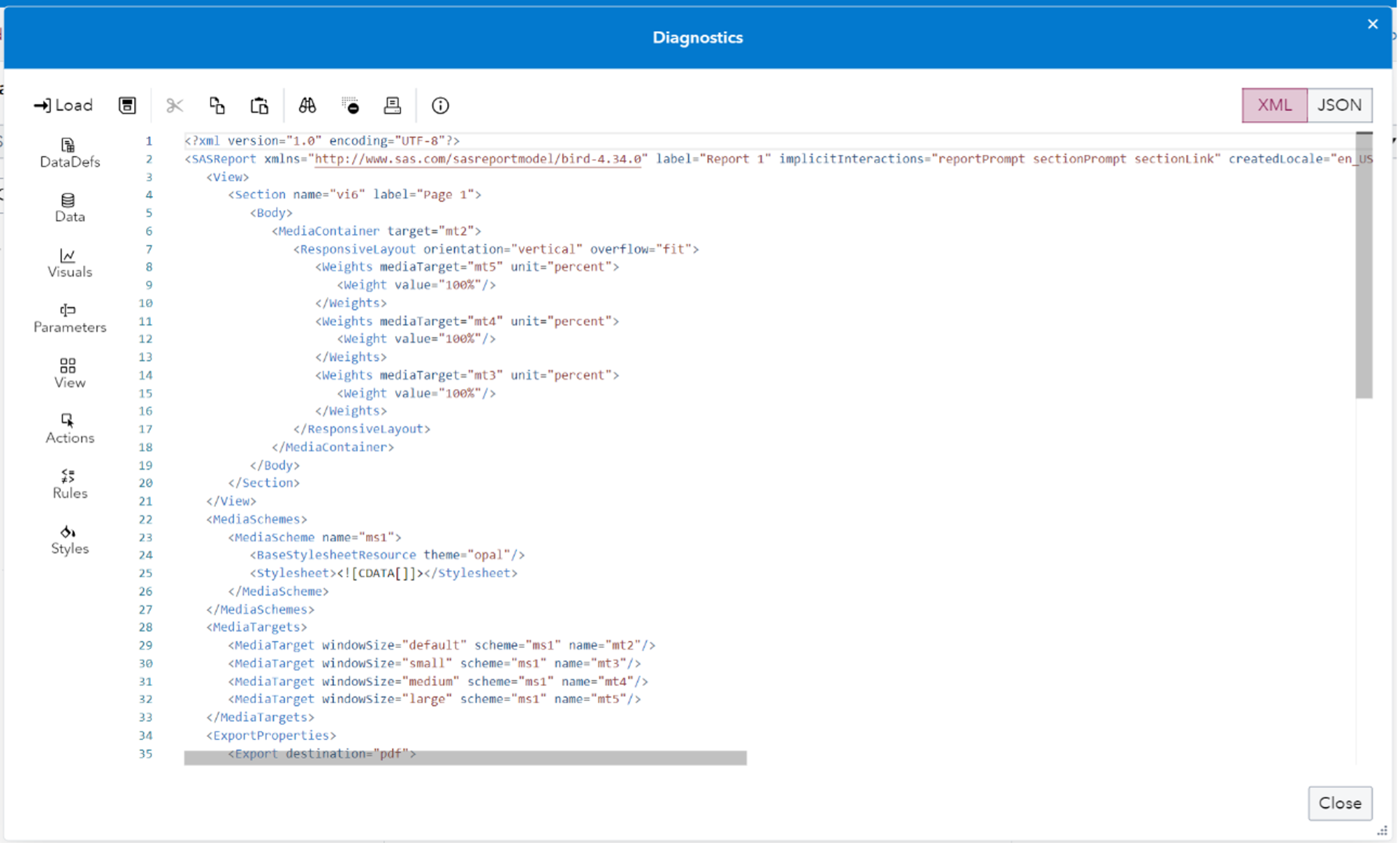Screen dimensions: 1400x845
Task: Select the Visuals sidebar item
Action: click(x=69, y=263)
